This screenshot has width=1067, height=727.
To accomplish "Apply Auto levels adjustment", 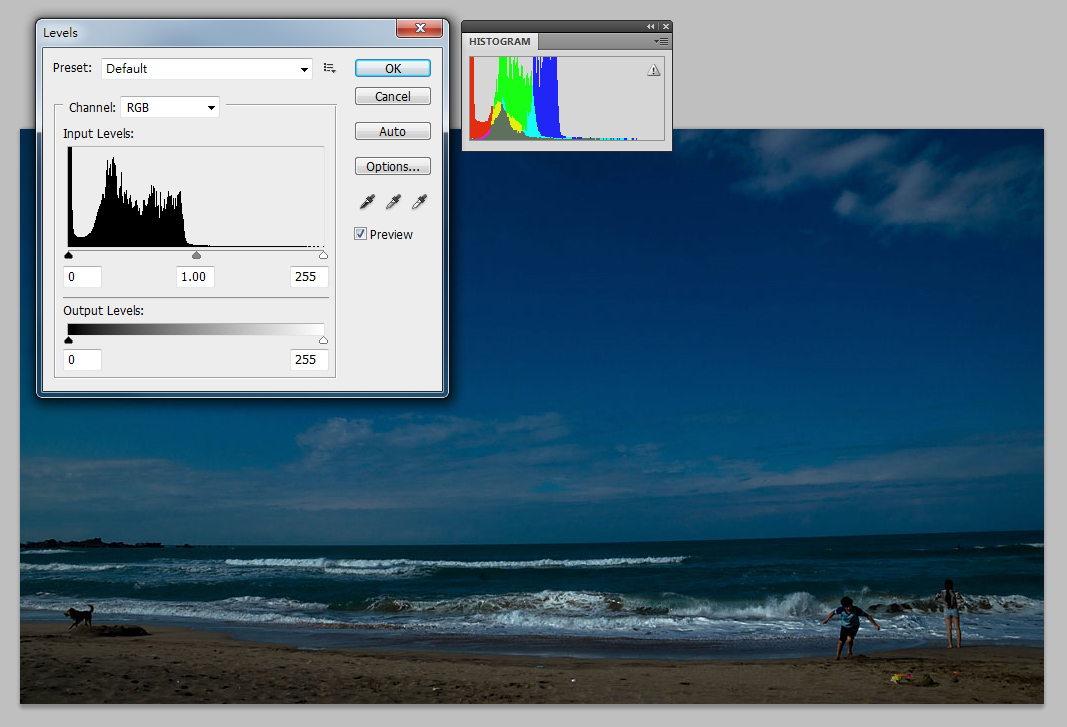I will 392,132.
